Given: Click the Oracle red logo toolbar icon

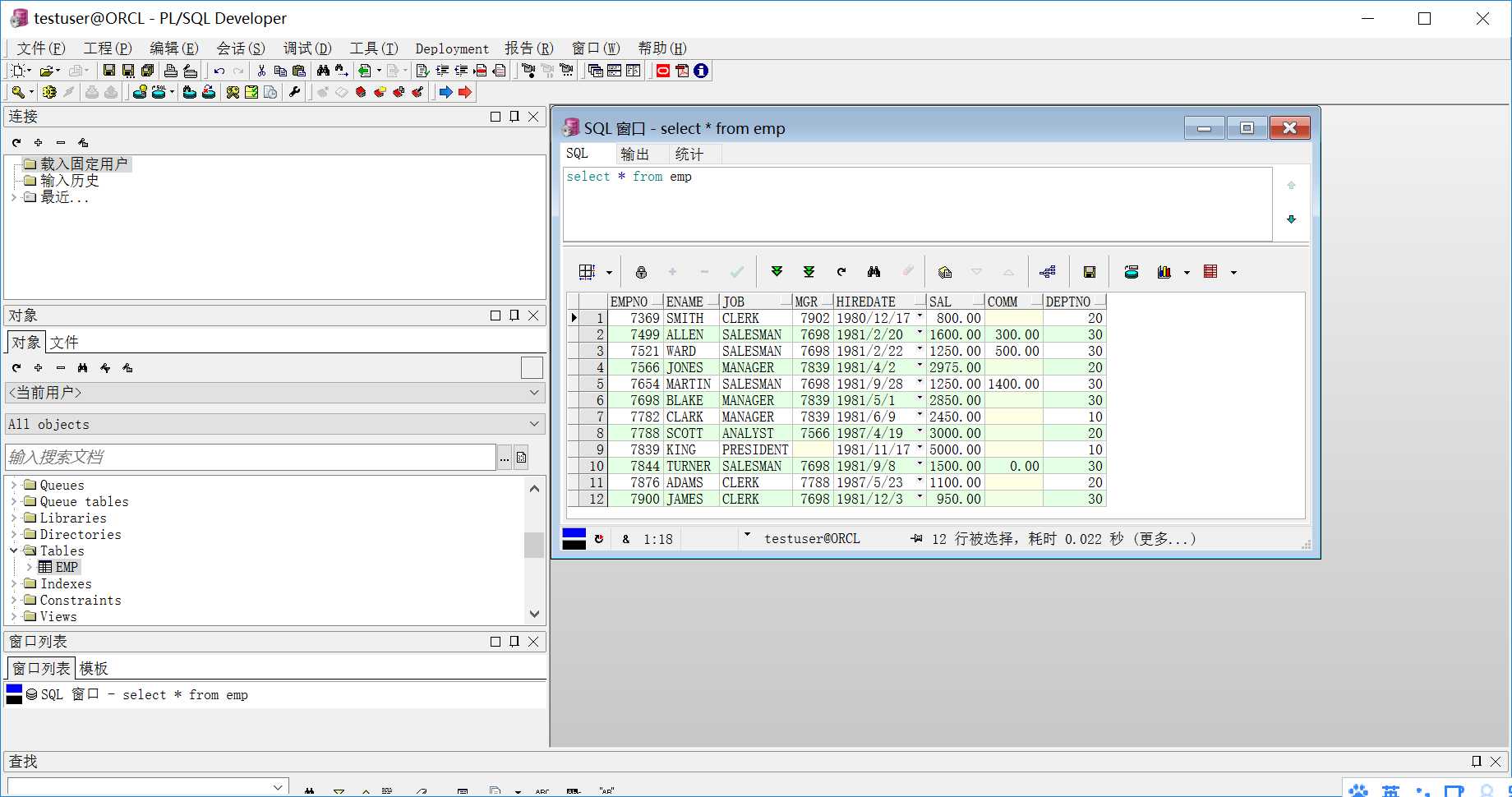Looking at the screenshot, I should (662, 71).
